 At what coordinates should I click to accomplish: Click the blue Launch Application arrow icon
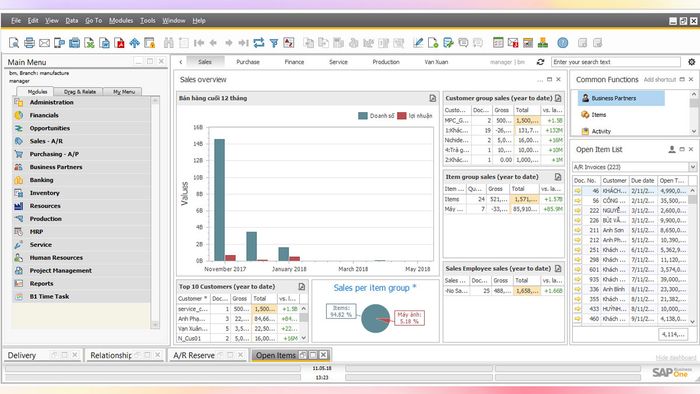point(134,43)
